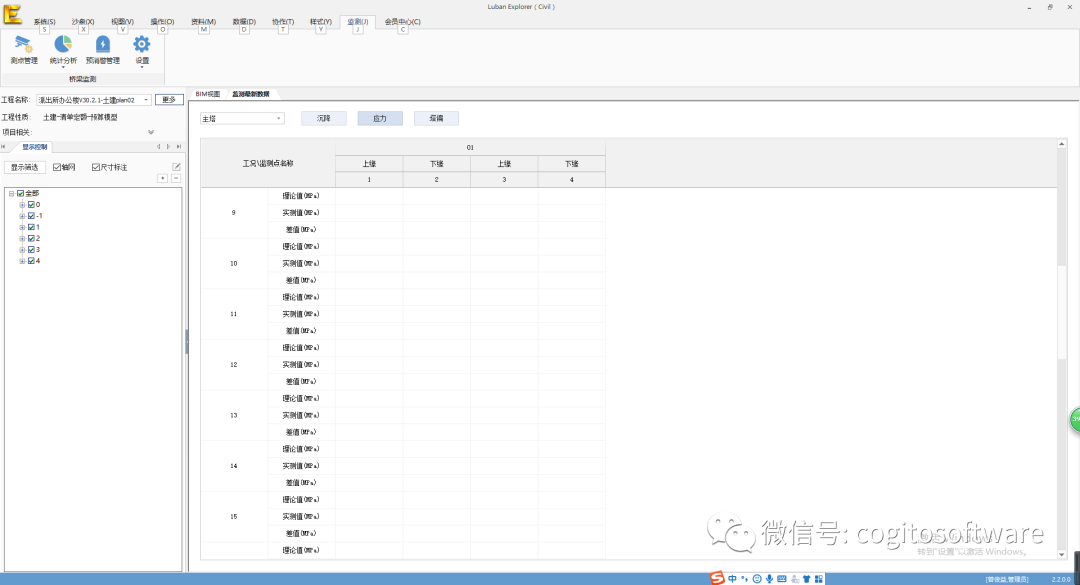
Task: Uncheck floor 3 checkbox in tree
Action: point(31,249)
